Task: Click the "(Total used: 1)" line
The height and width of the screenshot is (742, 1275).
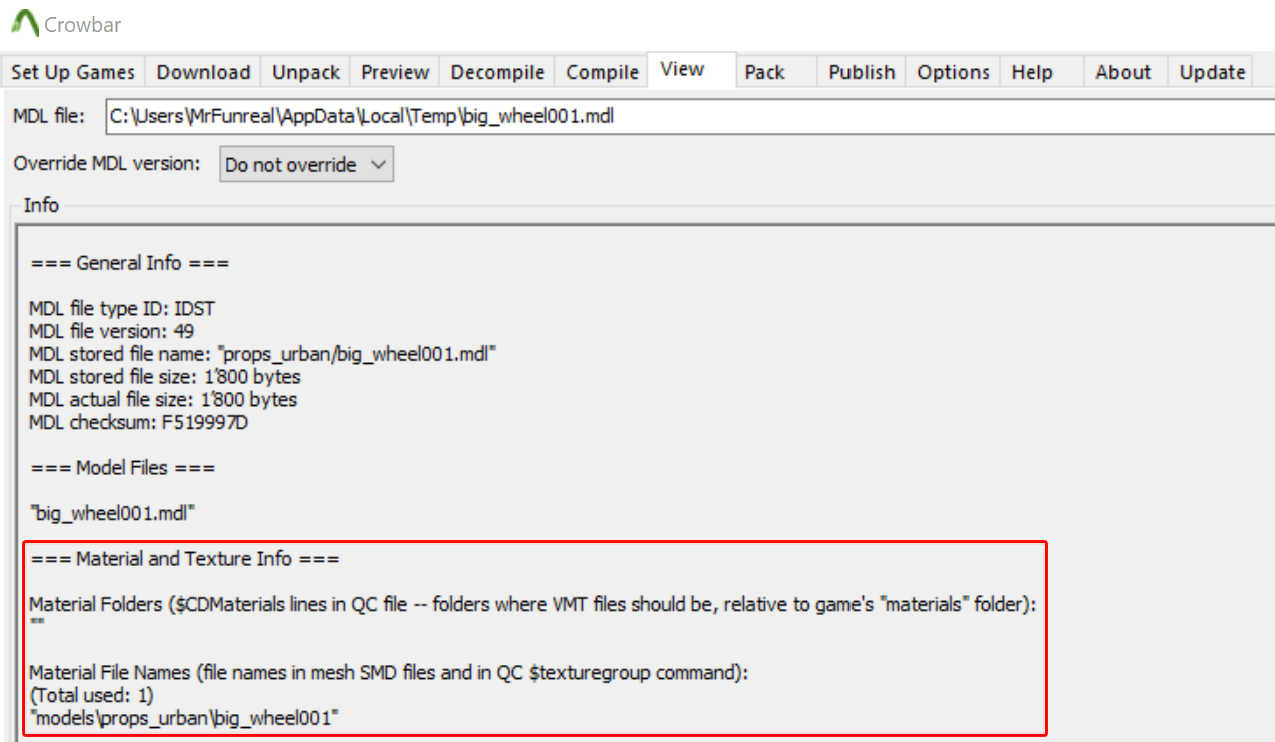Action: [x=91, y=695]
